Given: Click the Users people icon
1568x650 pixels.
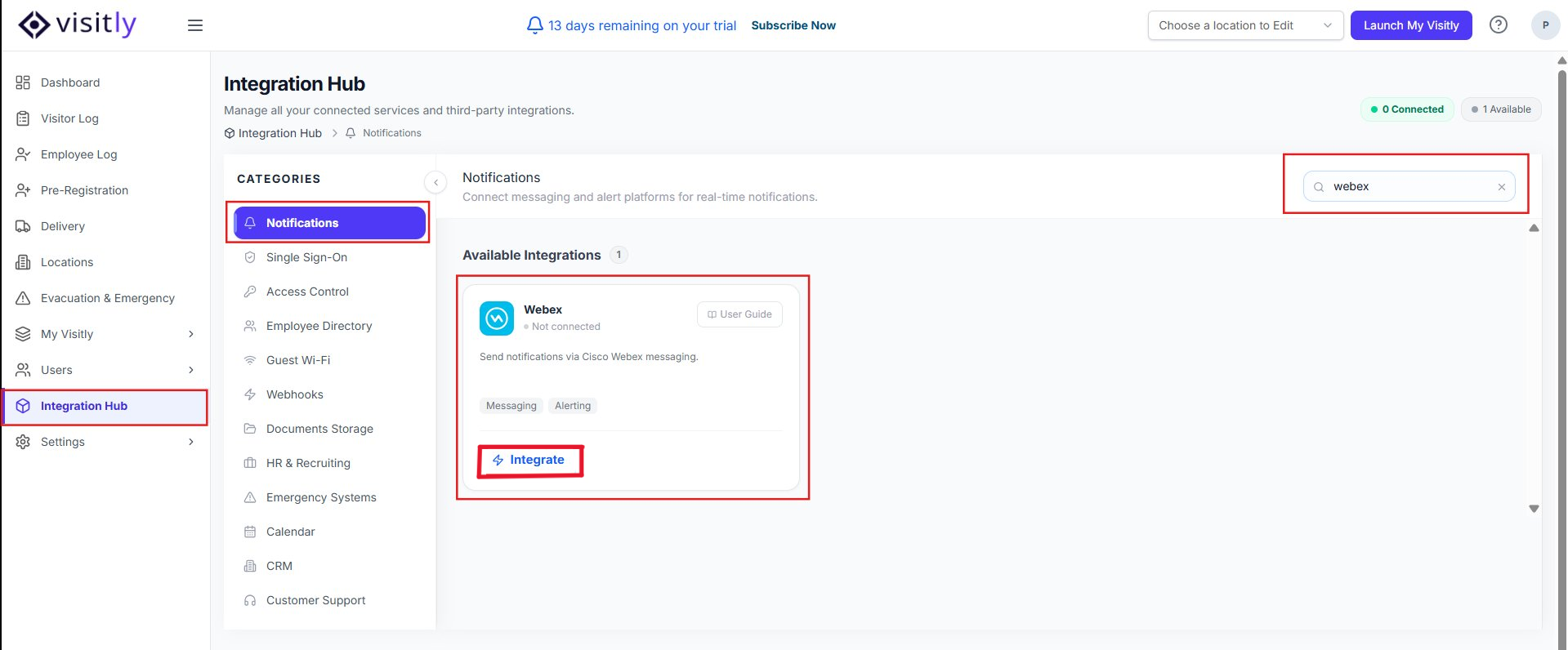Looking at the screenshot, I should 23,370.
